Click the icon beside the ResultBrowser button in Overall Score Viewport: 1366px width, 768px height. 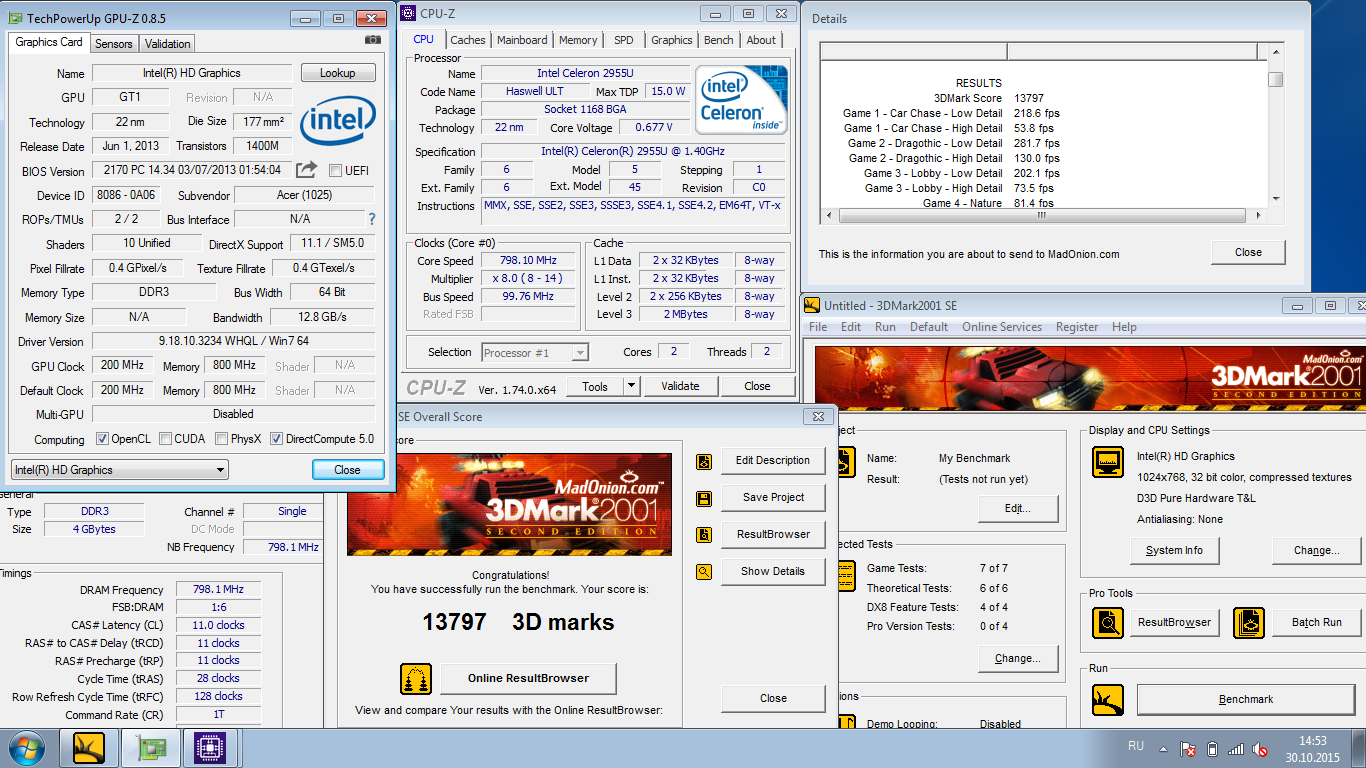pos(704,535)
